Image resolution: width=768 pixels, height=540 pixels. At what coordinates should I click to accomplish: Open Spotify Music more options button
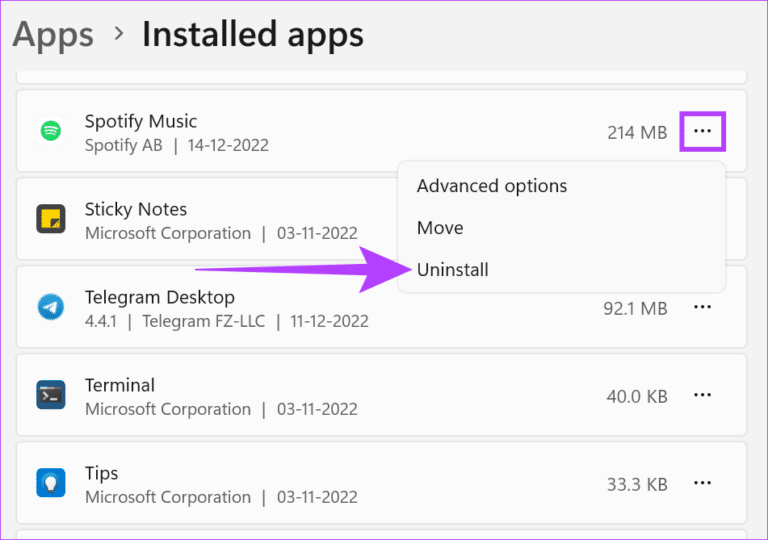(x=702, y=131)
